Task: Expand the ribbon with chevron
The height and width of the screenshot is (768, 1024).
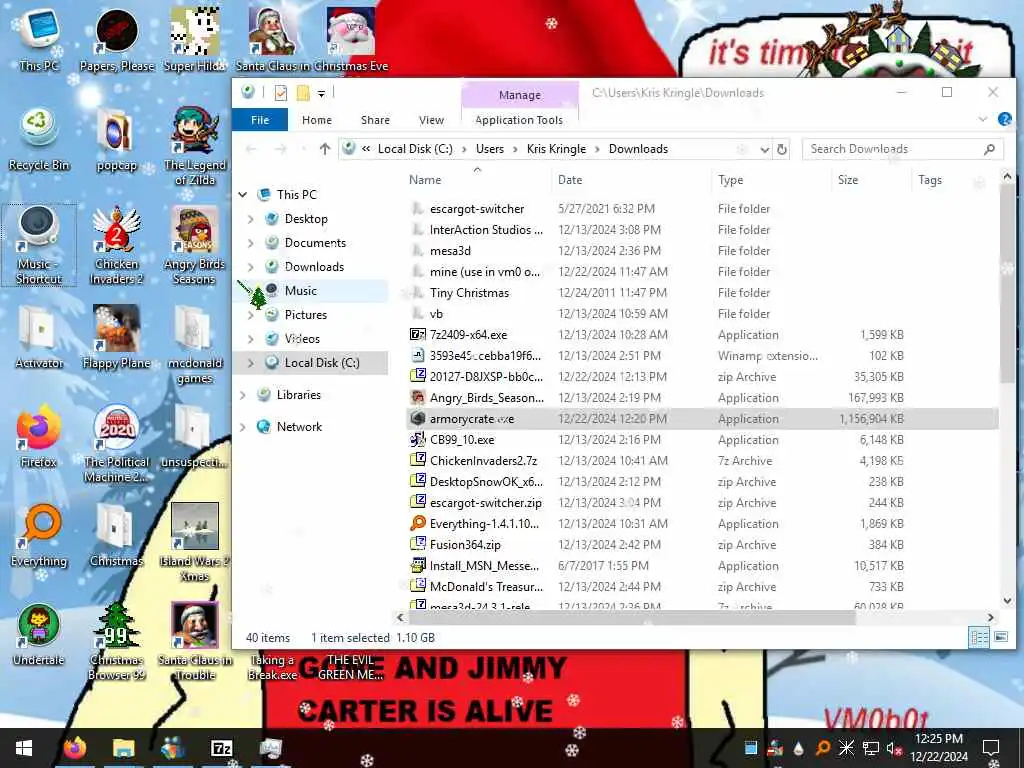Action: point(982,119)
